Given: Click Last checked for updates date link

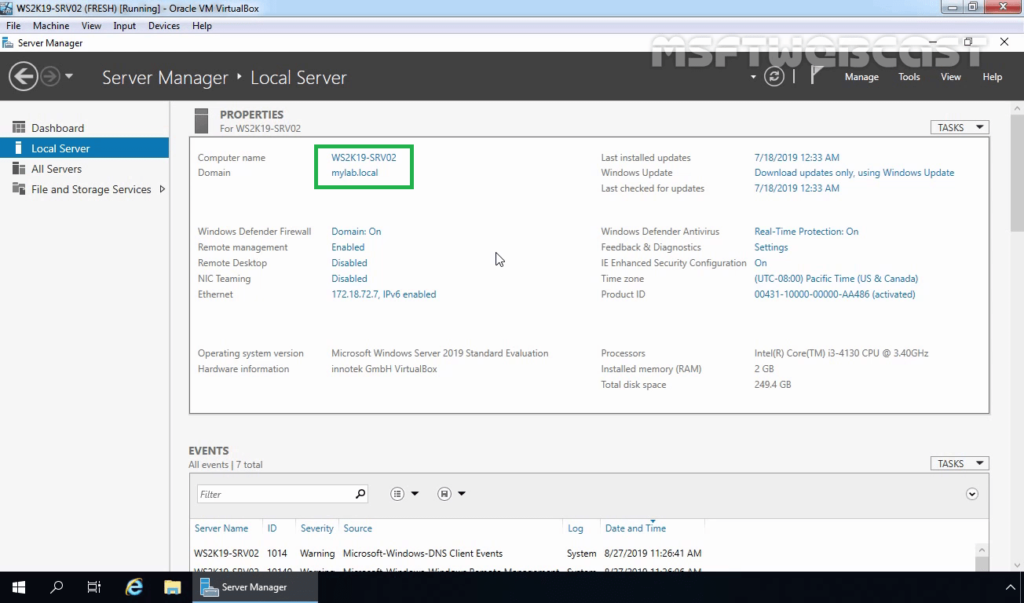Looking at the screenshot, I should point(797,188).
